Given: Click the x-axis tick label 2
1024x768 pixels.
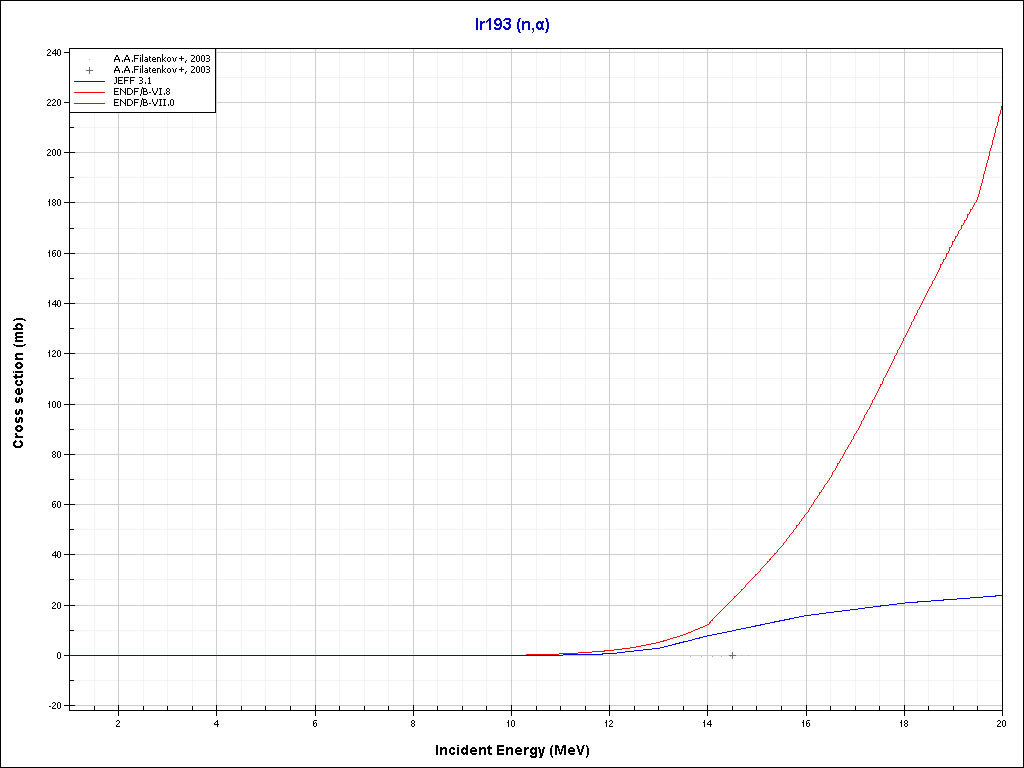Looking at the screenshot, I should tap(118, 723).
